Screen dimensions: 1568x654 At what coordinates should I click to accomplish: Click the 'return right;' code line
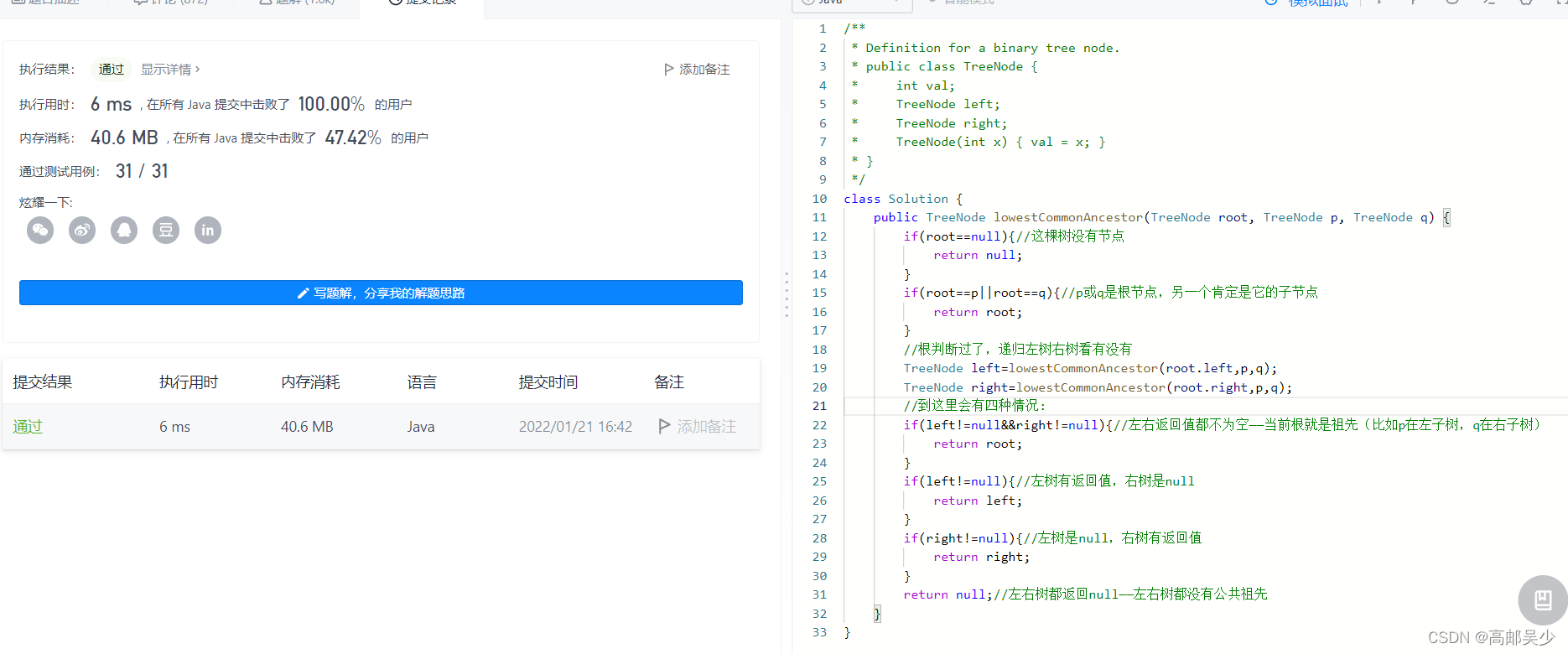(x=981, y=557)
